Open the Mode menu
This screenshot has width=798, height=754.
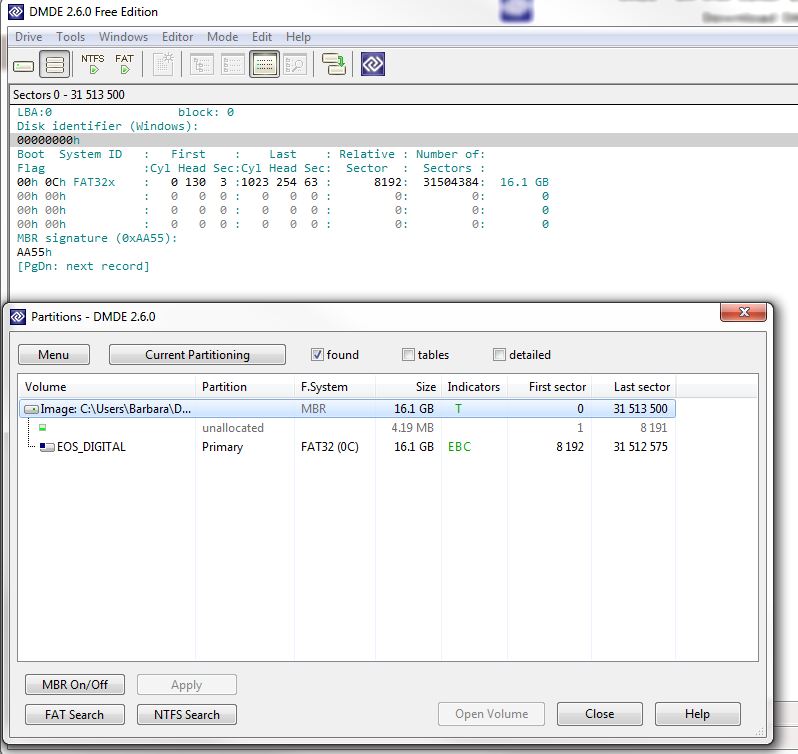coord(222,37)
